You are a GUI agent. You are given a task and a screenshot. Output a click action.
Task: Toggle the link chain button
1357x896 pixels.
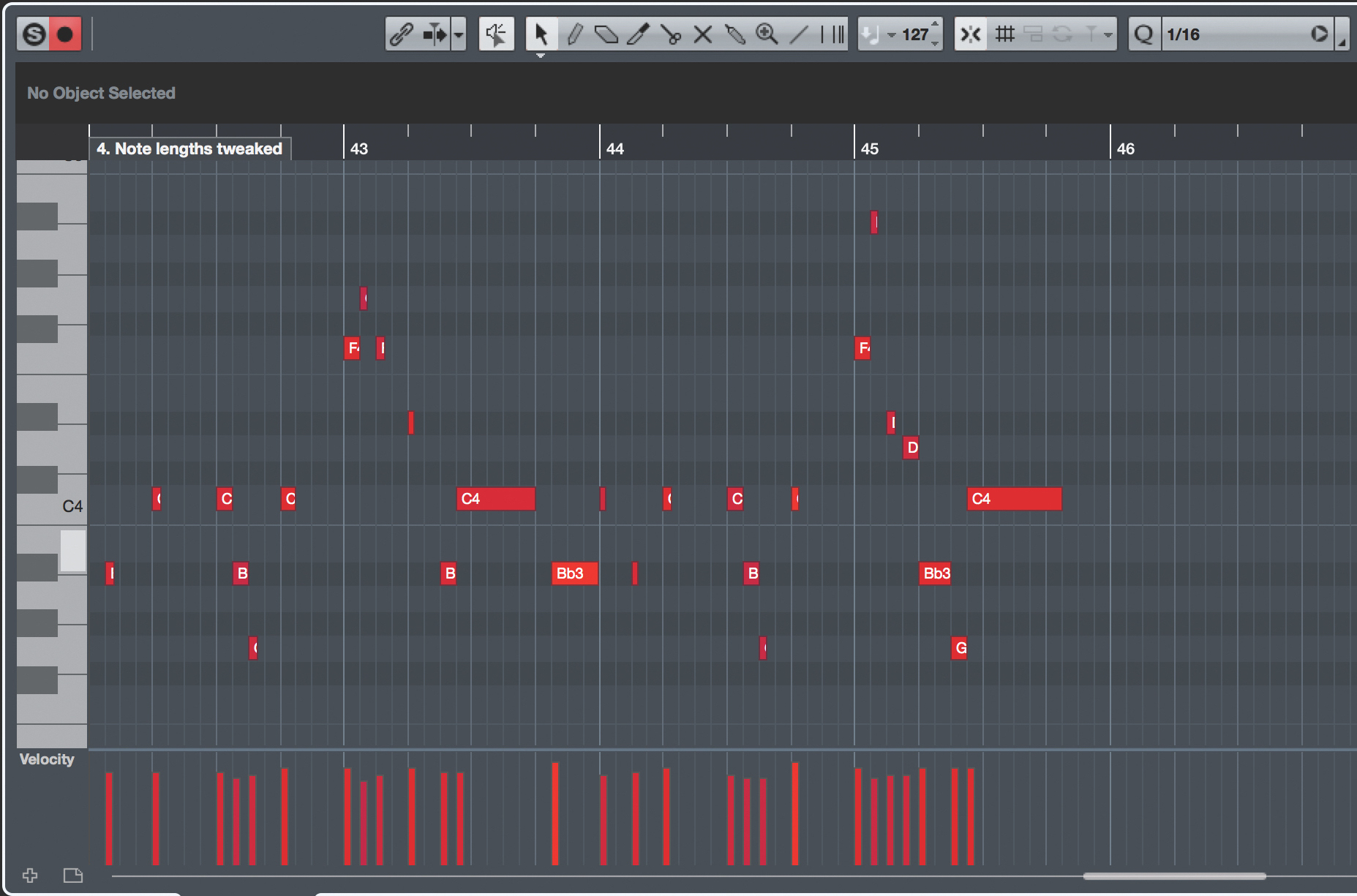coord(402,34)
